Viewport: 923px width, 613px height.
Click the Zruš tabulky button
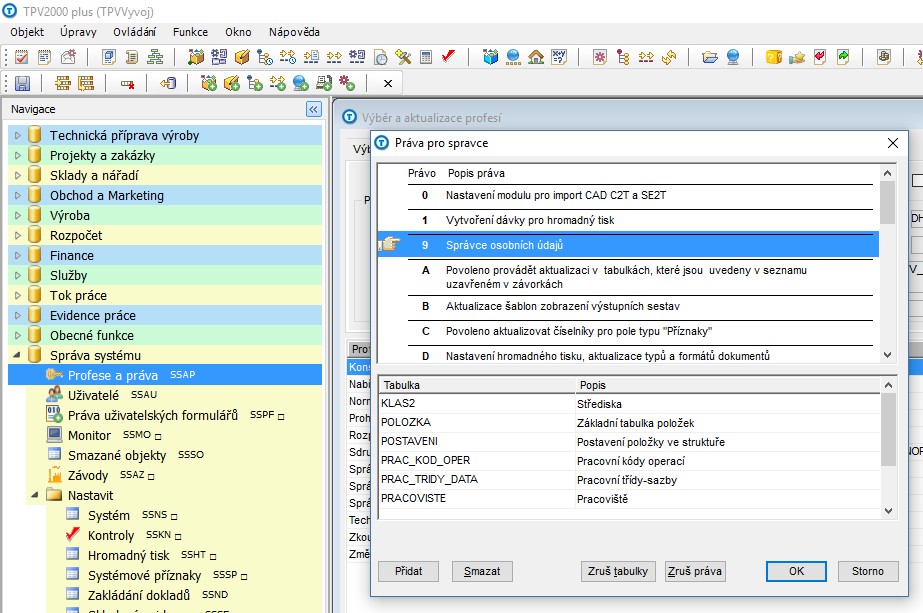point(618,571)
